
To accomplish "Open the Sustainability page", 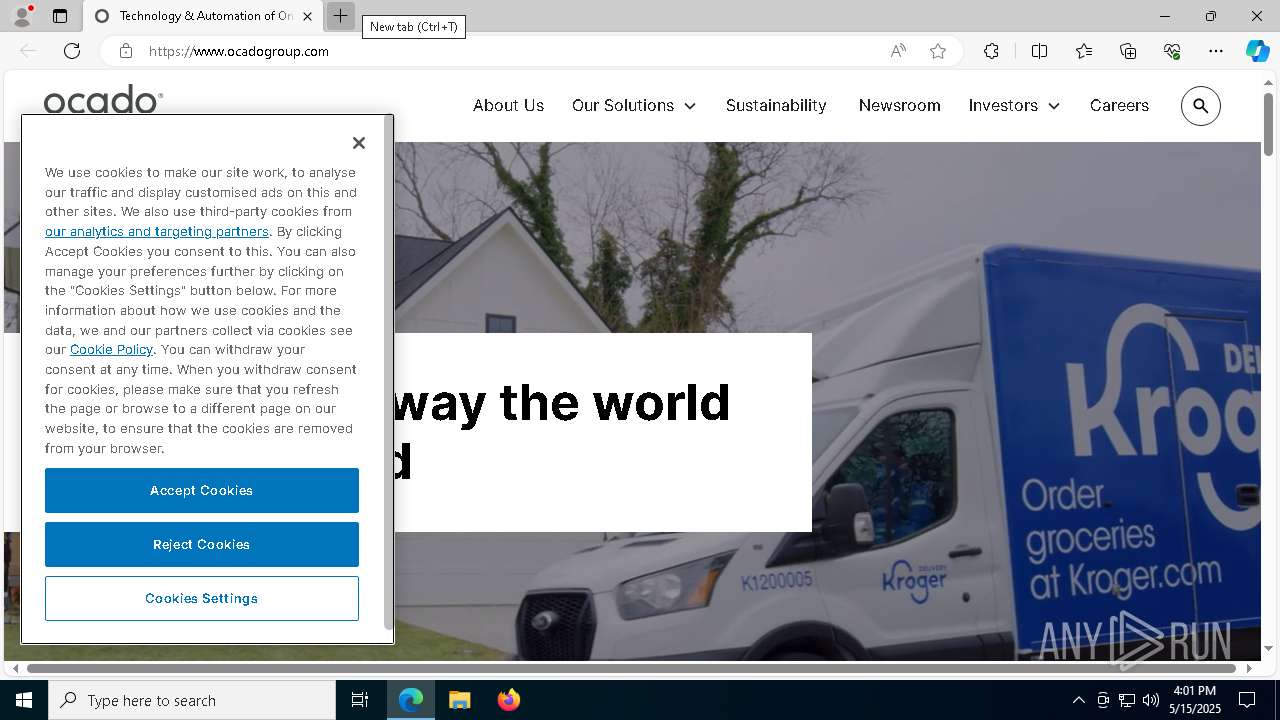I will (x=776, y=105).
